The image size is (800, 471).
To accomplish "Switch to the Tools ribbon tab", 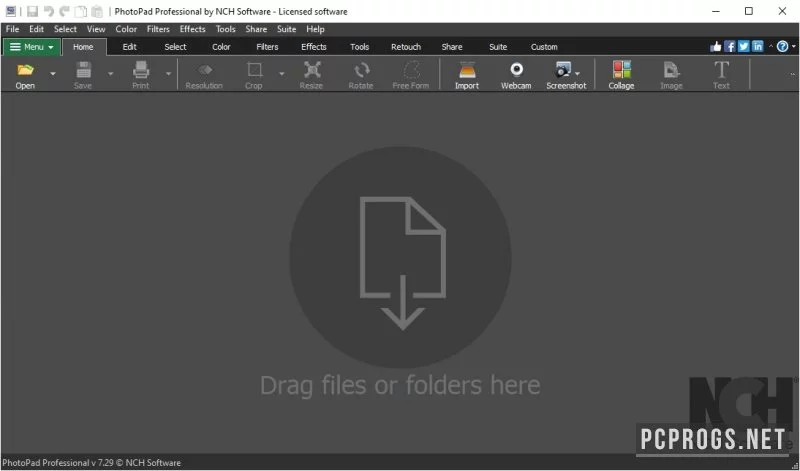I will coord(360,47).
